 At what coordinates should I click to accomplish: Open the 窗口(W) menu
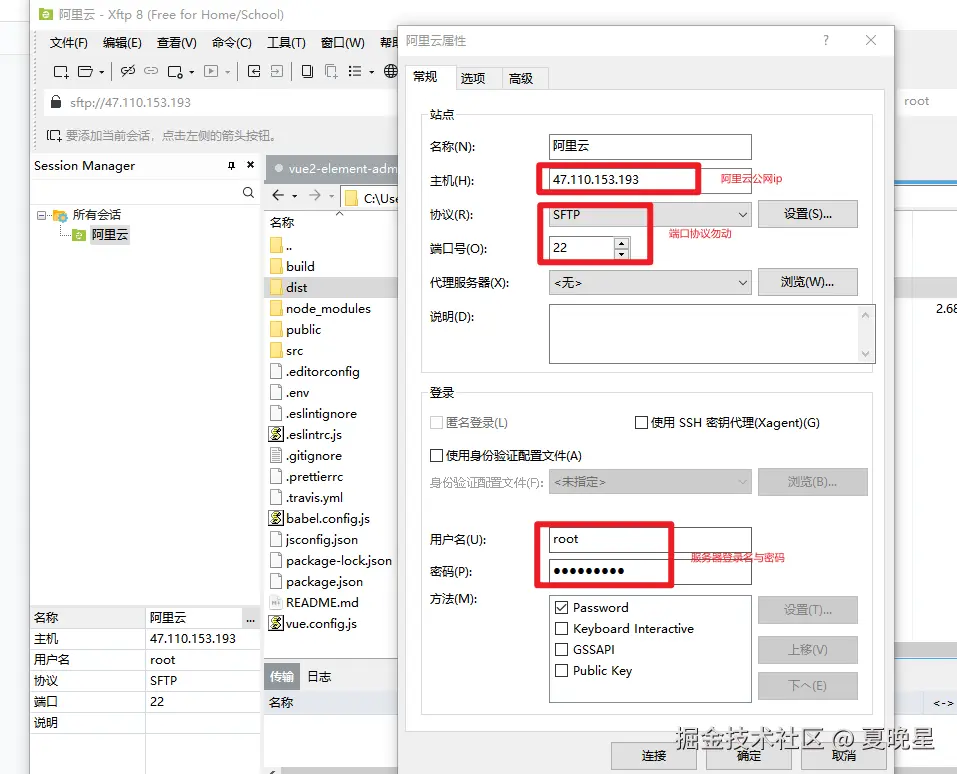342,43
